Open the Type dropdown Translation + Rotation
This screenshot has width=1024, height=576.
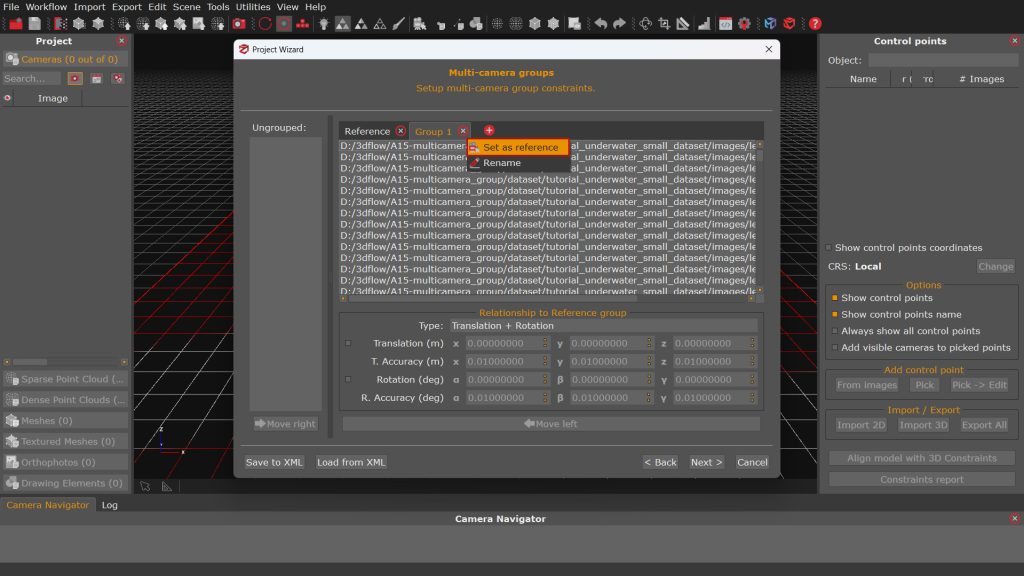click(602, 326)
